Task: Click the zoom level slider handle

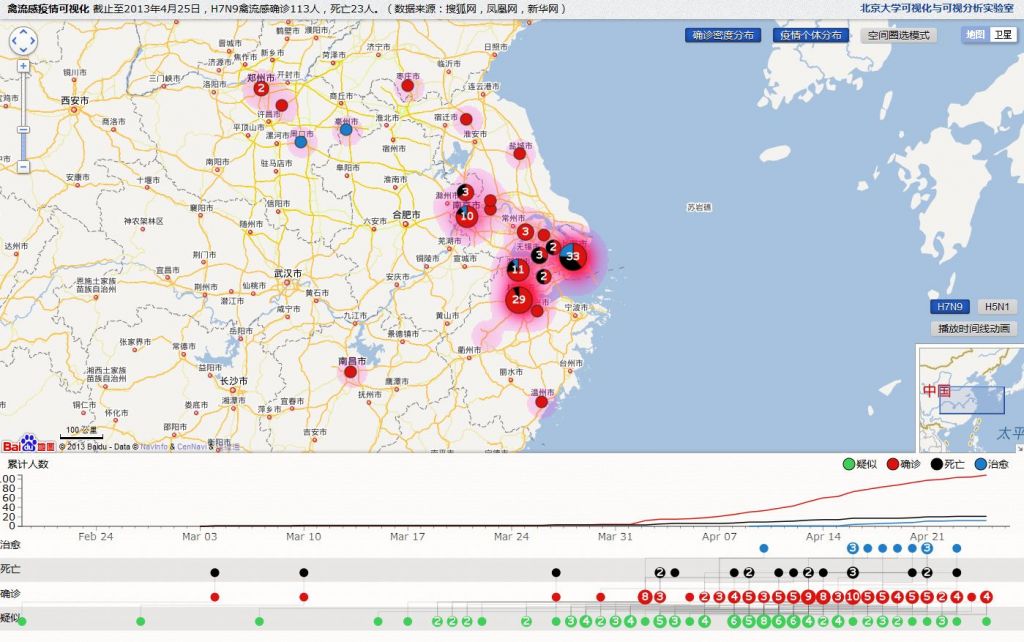Action: [23, 129]
